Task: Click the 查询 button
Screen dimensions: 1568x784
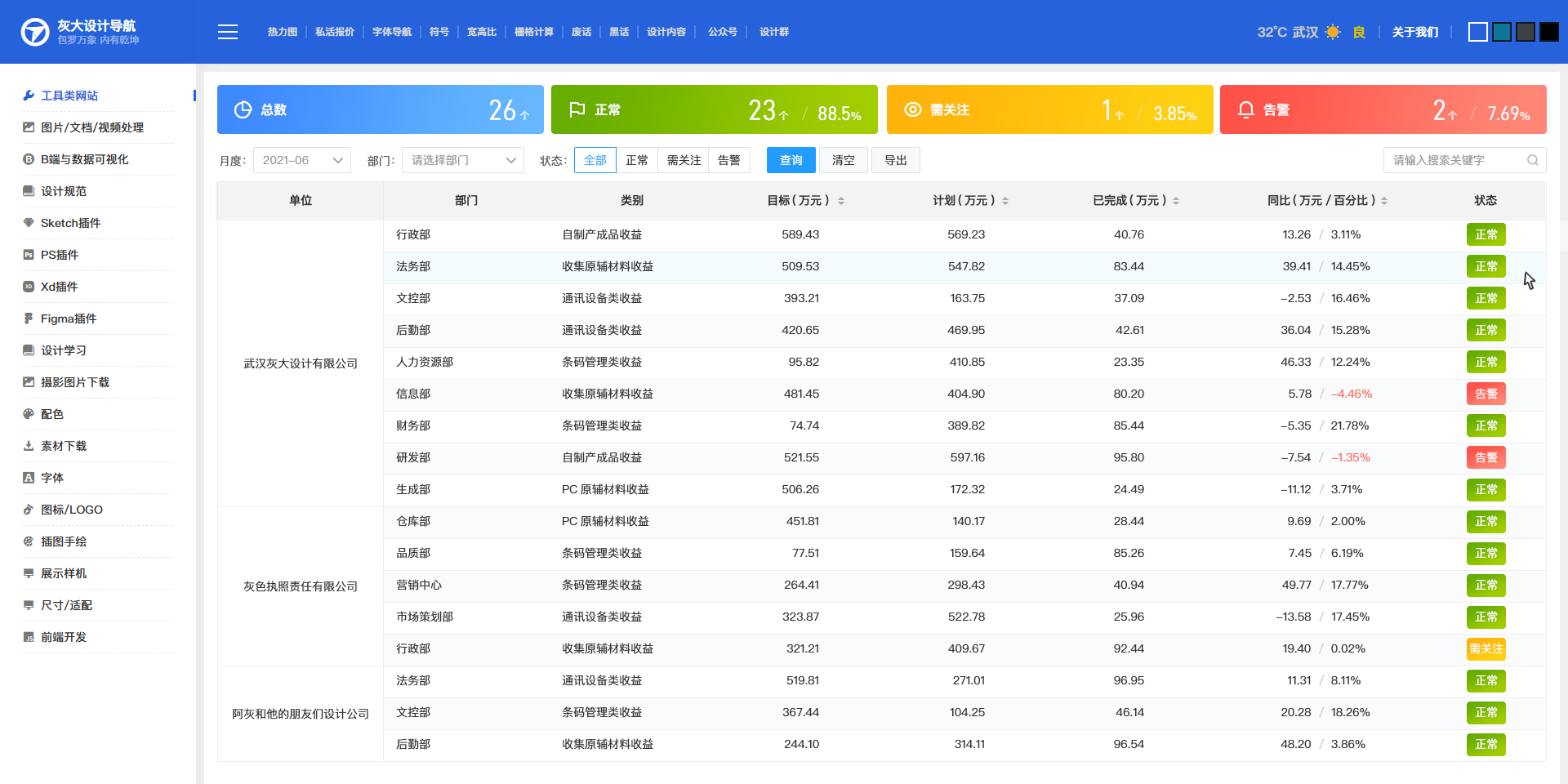Action: point(791,160)
